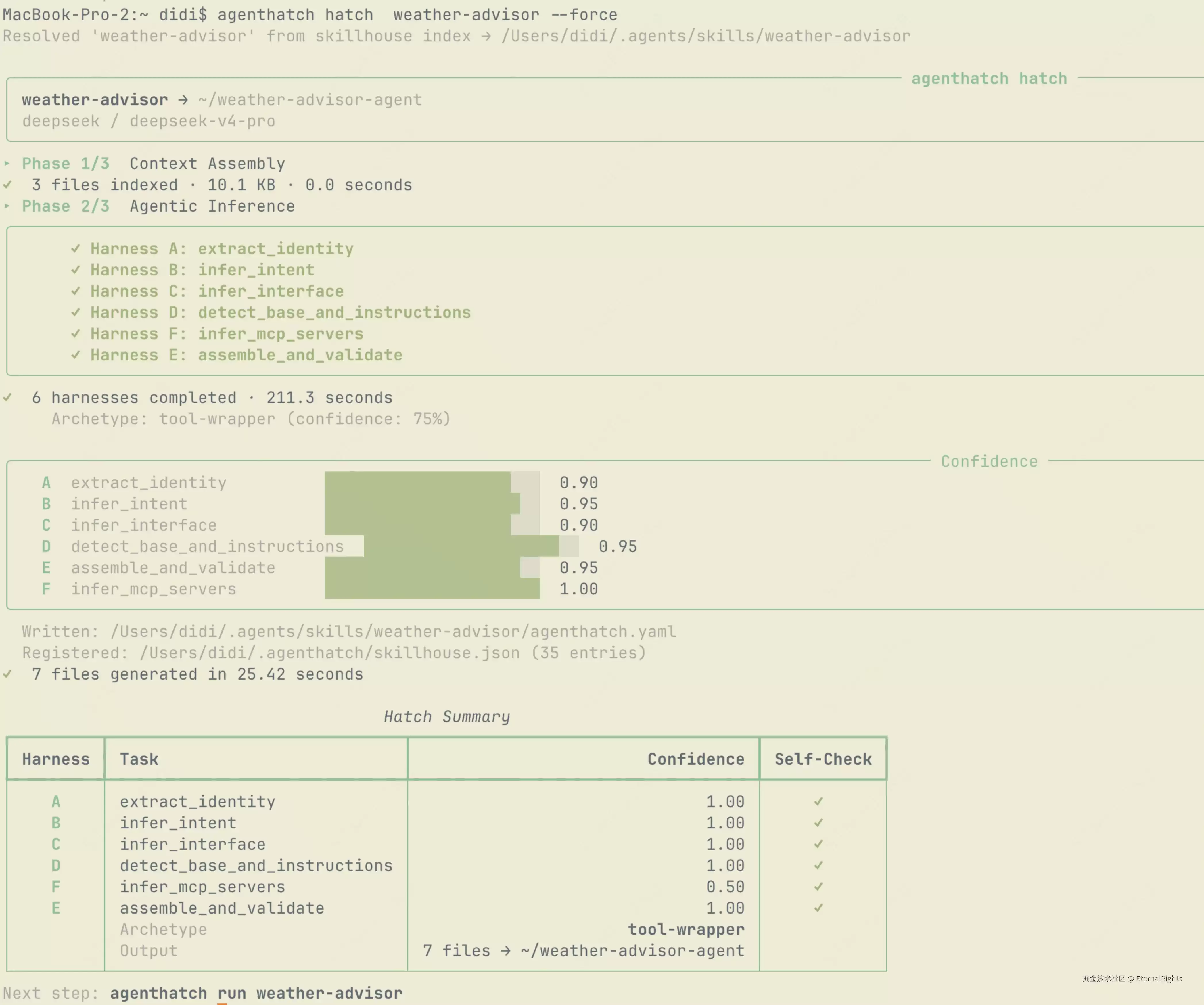Image resolution: width=1204 pixels, height=1005 pixels.
Task: Click checkmark beside Harness E: assemble_and_validate
Action: [76, 355]
